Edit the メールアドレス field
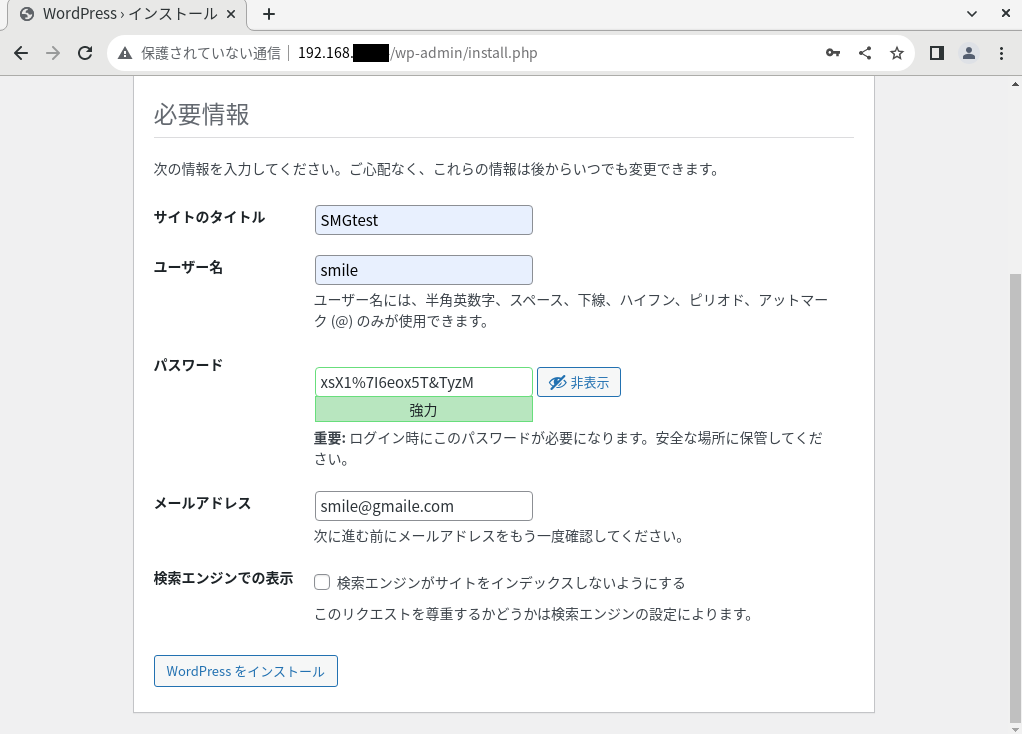Screen dimensions: 1022x734 424,506
